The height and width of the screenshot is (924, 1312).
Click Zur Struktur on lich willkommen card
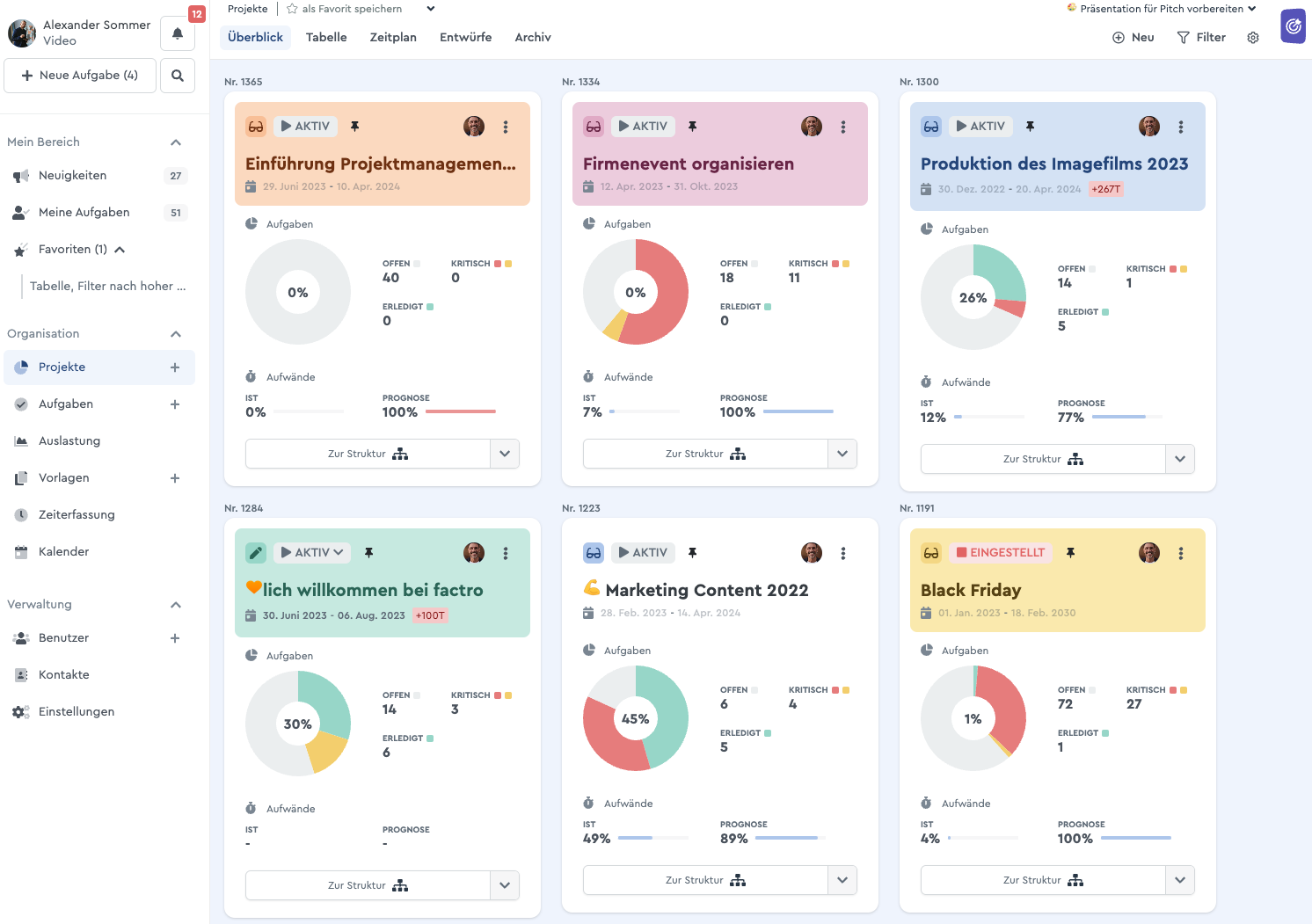tap(368, 885)
